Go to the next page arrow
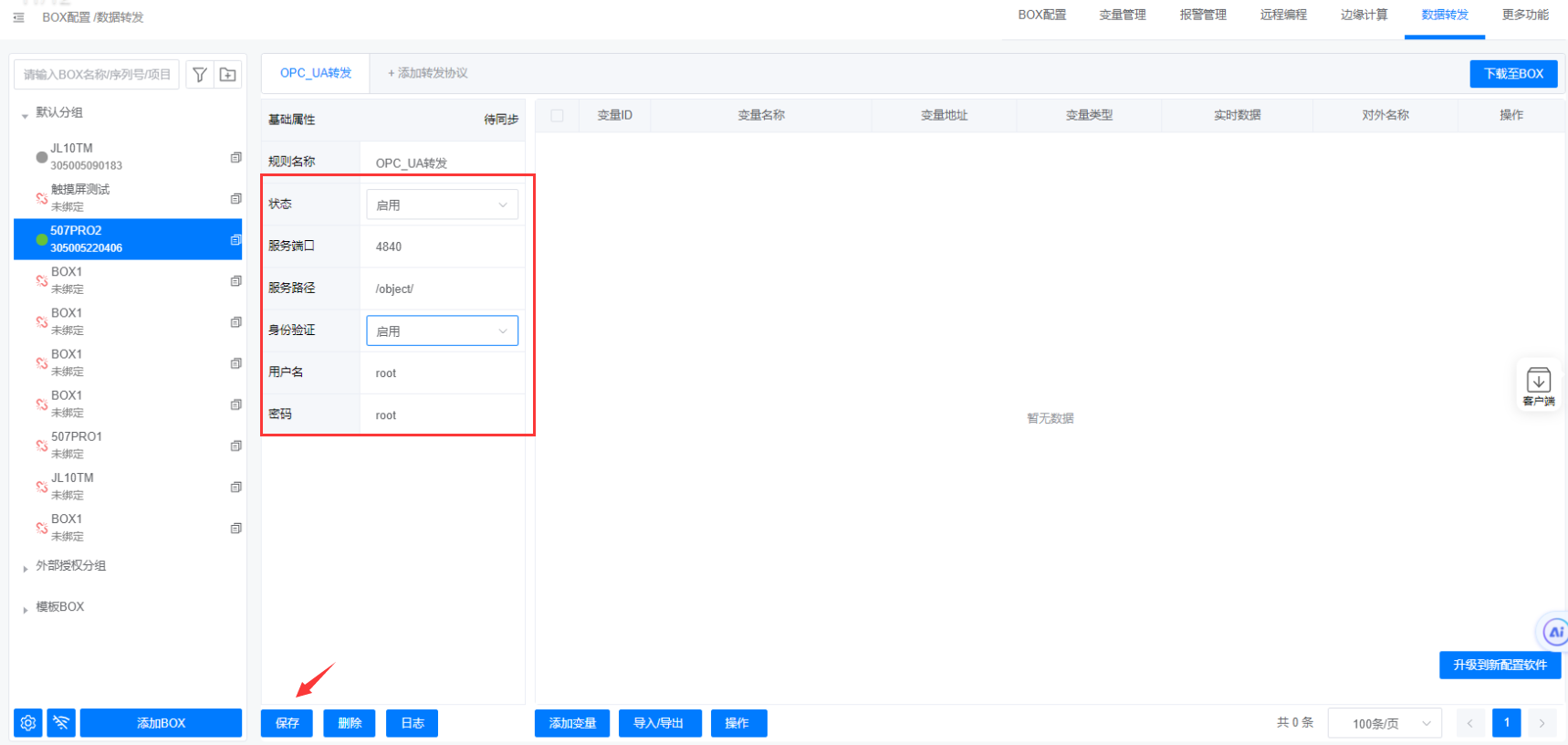This screenshot has width=1568, height=745. [1542, 723]
